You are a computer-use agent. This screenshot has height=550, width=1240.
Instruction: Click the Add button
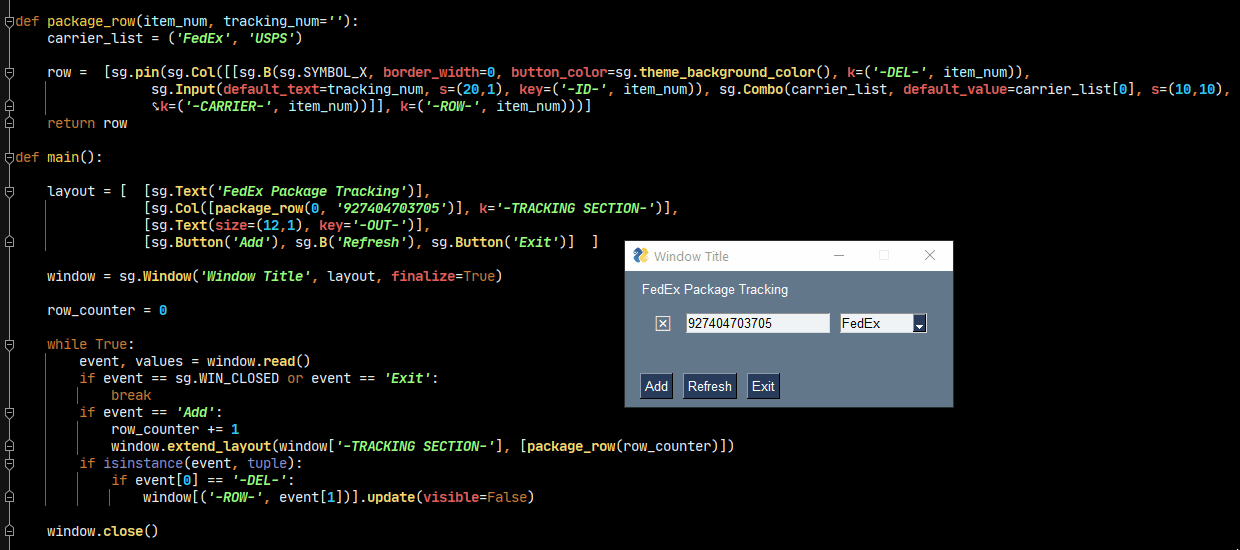point(656,386)
